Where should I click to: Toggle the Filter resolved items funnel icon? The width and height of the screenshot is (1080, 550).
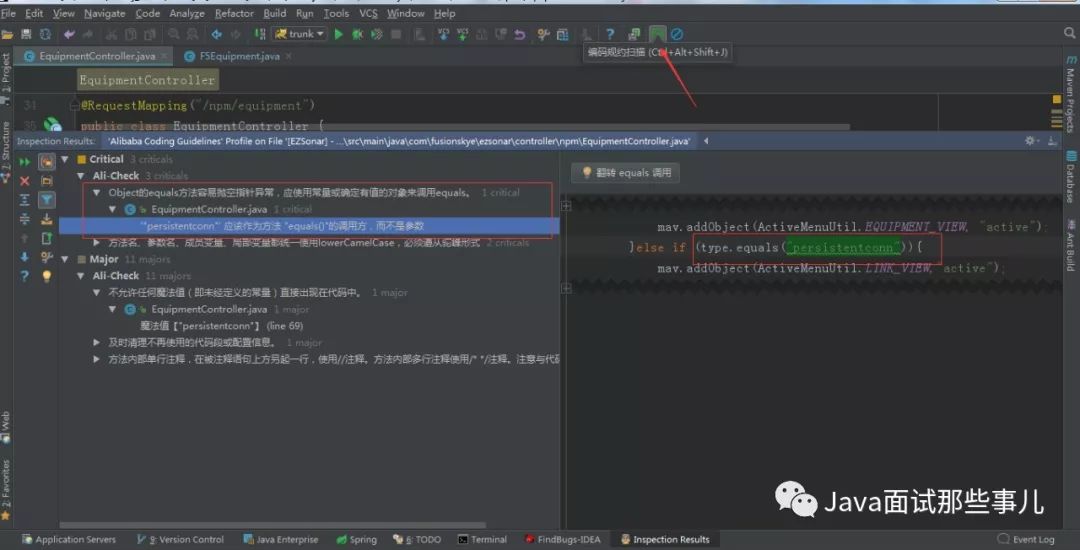pyautogui.click(x=46, y=200)
